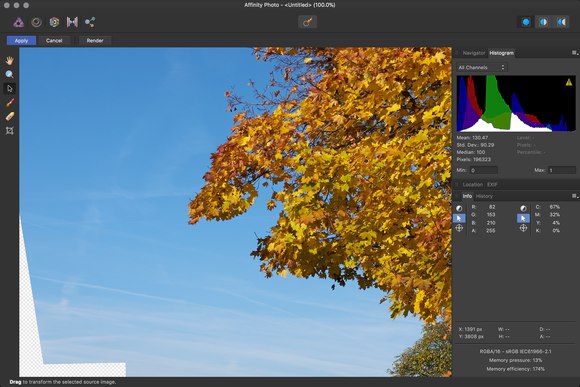Toggle the split view mode button
The height and width of the screenshot is (387, 580).
coord(543,22)
